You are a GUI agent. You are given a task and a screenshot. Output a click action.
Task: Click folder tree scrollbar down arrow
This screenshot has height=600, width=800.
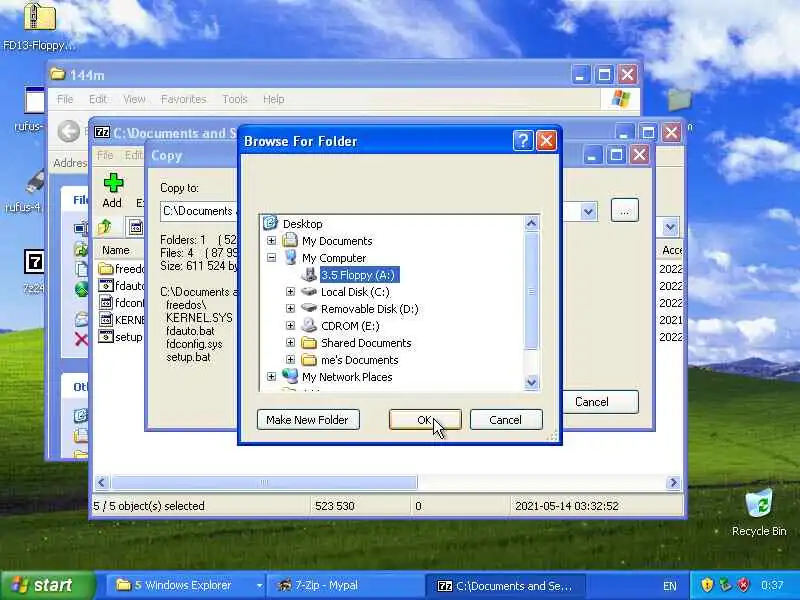[531, 382]
